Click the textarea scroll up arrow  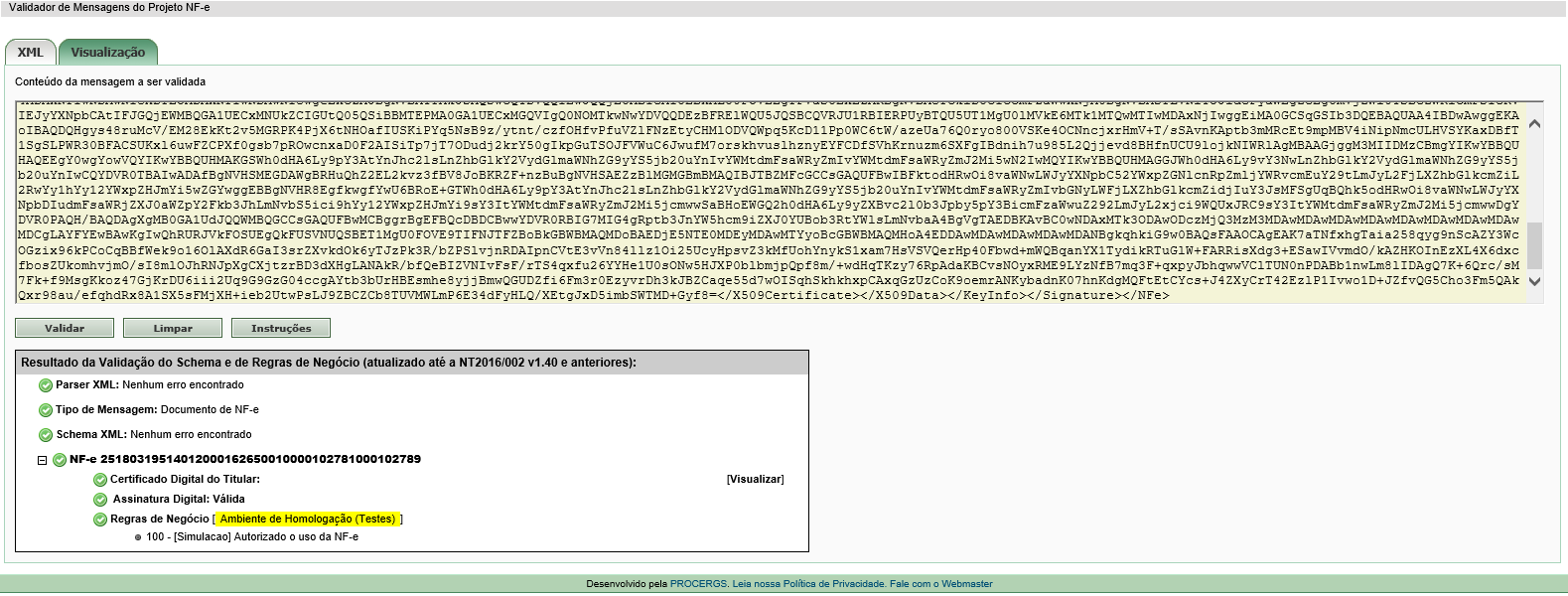(x=1535, y=124)
